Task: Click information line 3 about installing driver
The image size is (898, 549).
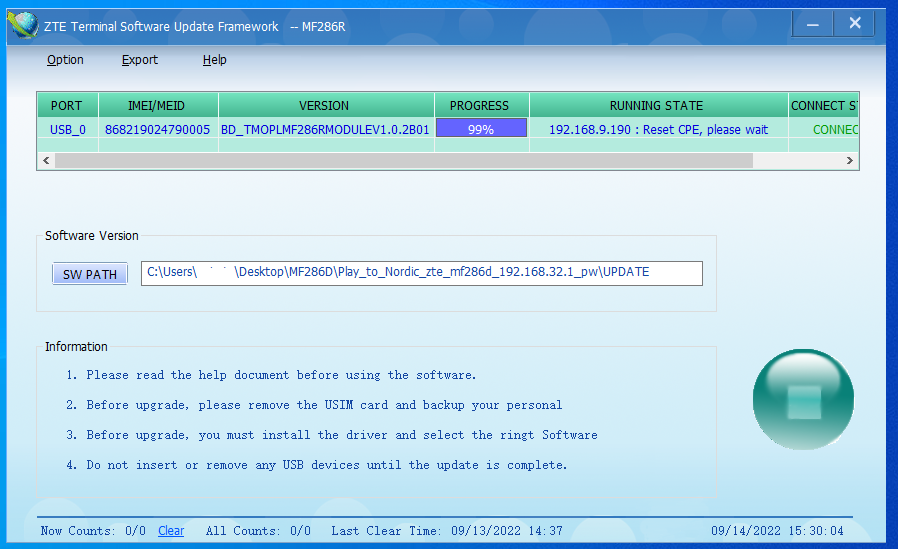Action: pyautogui.click(x=332, y=435)
